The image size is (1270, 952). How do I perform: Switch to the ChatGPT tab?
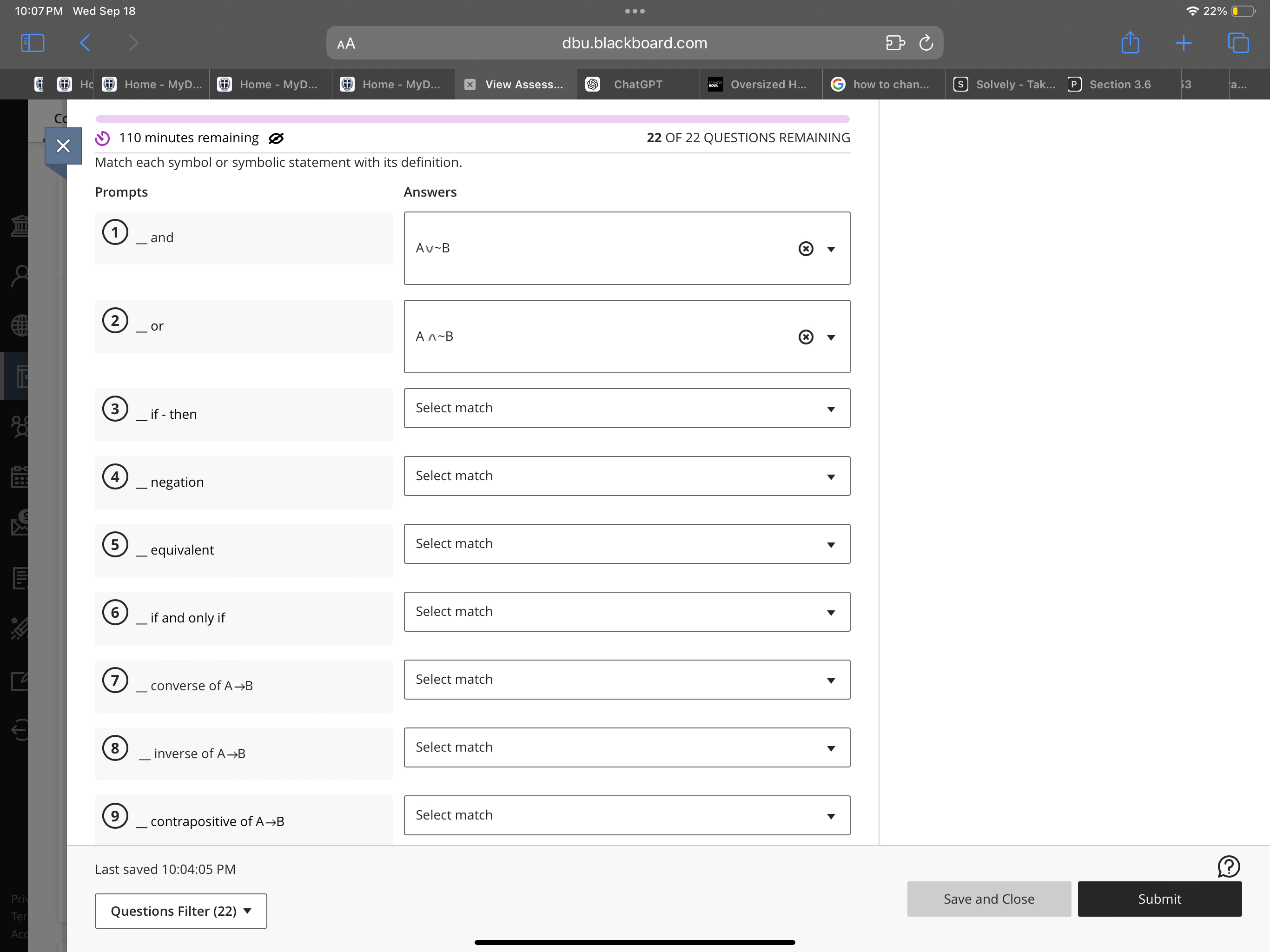coord(637,85)
